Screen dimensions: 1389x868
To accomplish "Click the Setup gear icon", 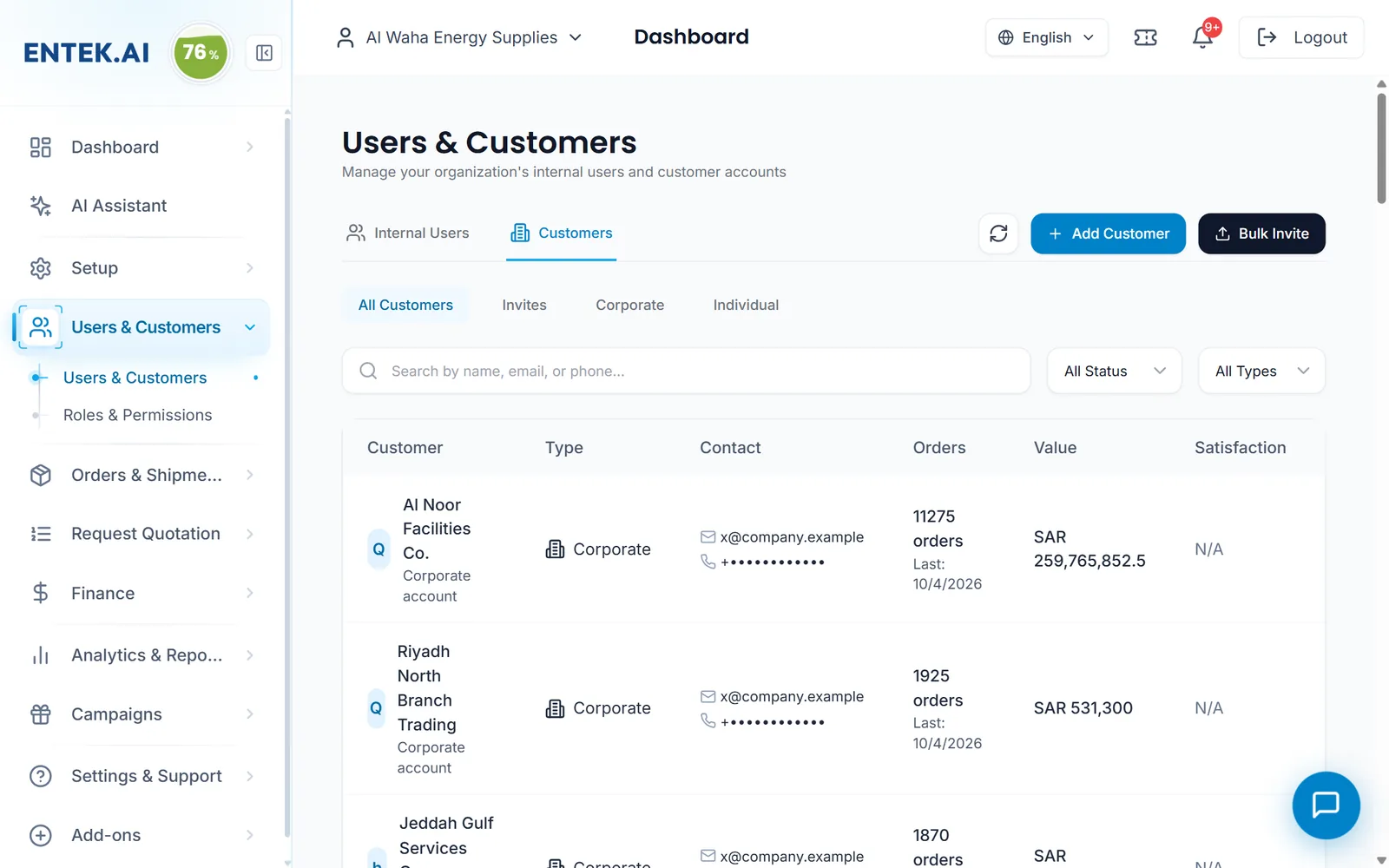I will click(x=41, y=268).
